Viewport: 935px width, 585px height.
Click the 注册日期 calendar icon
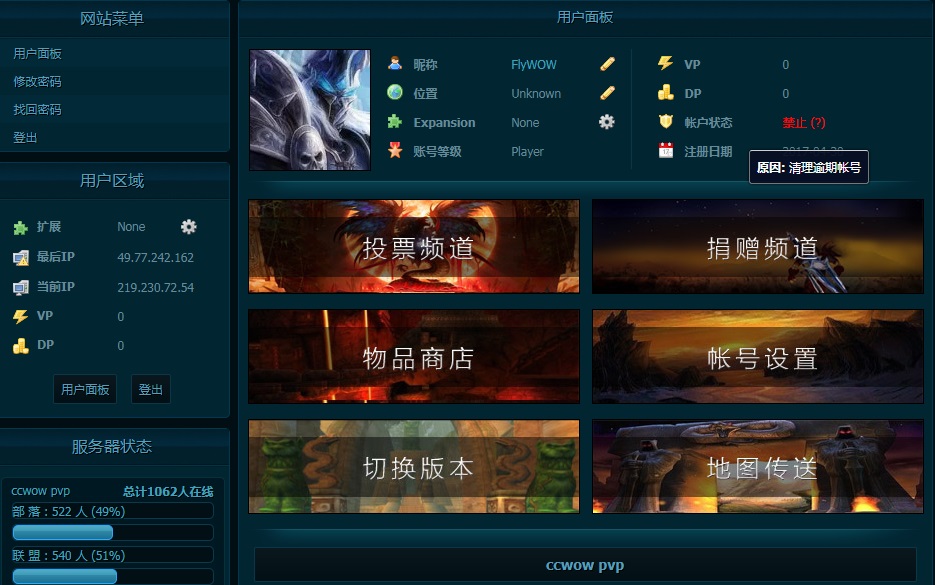point(665,151)
